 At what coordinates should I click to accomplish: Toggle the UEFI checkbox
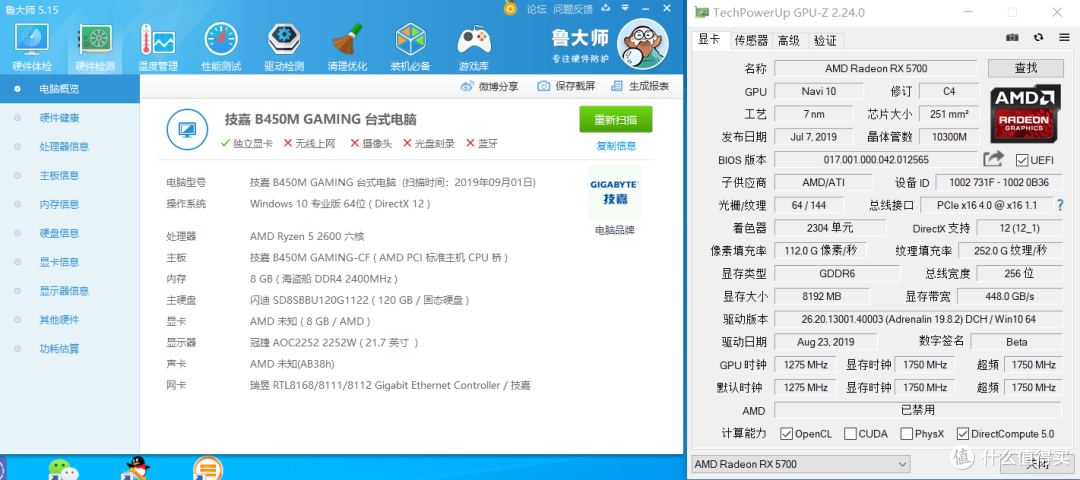pyautogui.click(x=1022, y=160)
